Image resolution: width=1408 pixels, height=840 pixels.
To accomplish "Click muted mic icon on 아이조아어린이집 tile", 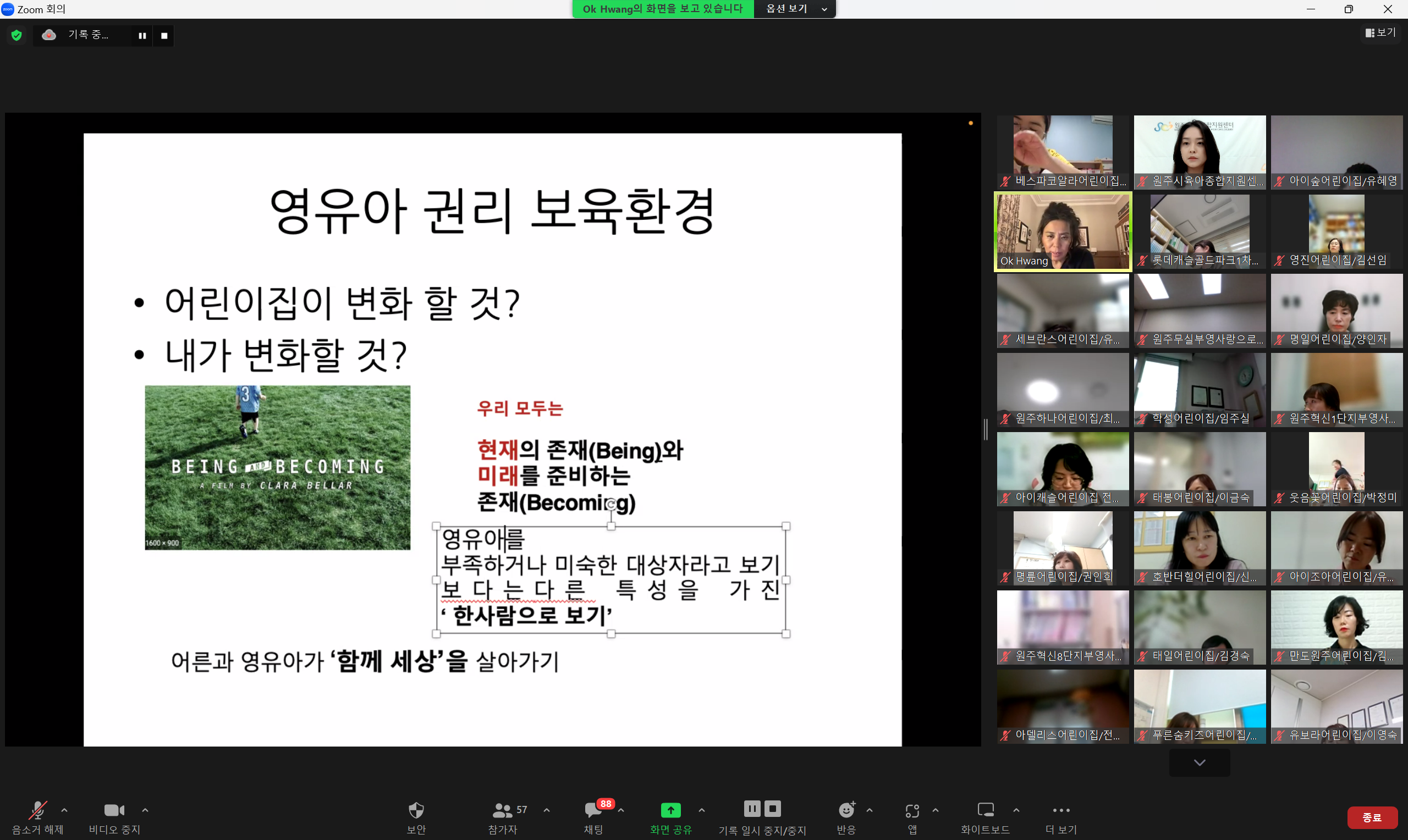I will [1279, 577].
